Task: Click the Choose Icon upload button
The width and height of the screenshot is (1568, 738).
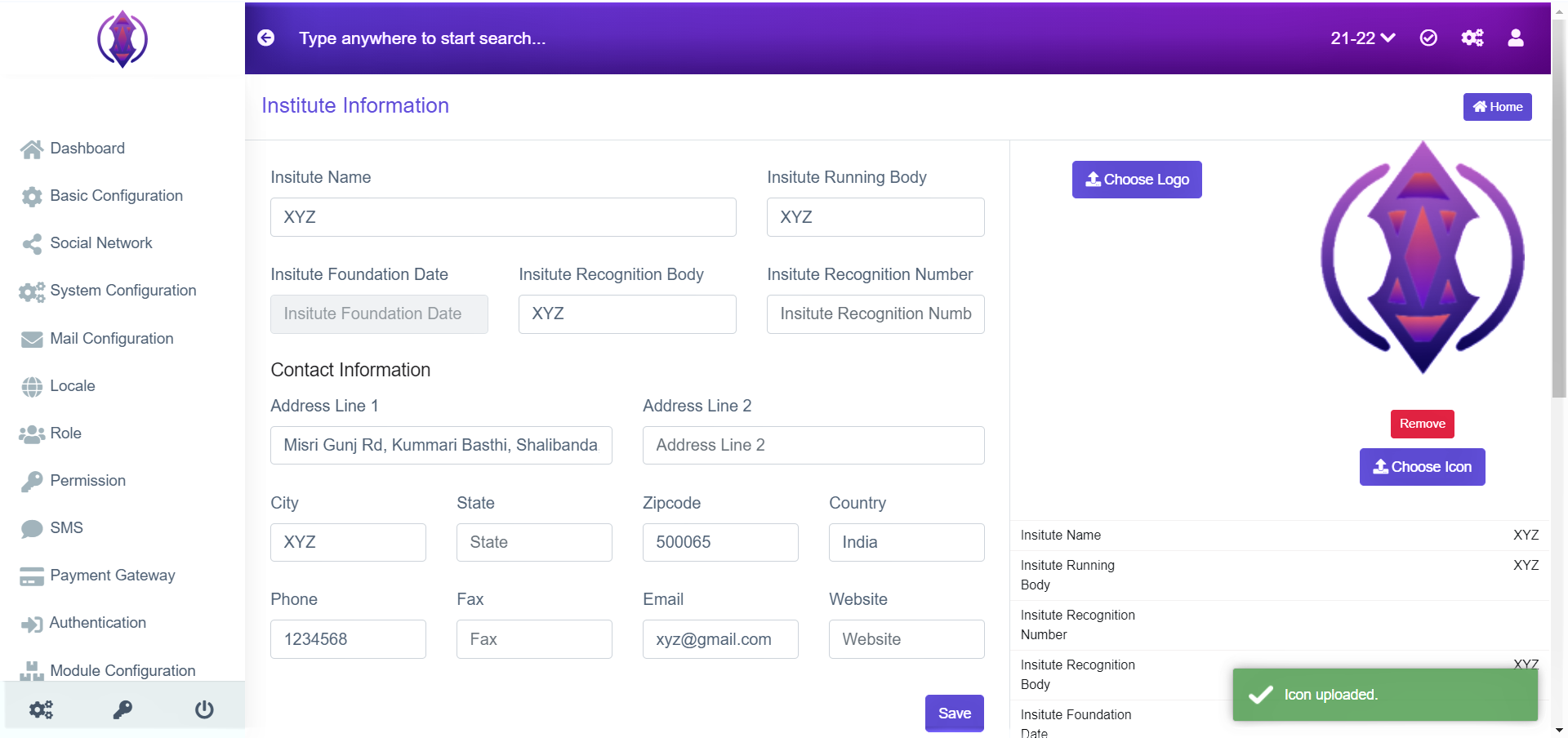Action: click(1422, 467)
